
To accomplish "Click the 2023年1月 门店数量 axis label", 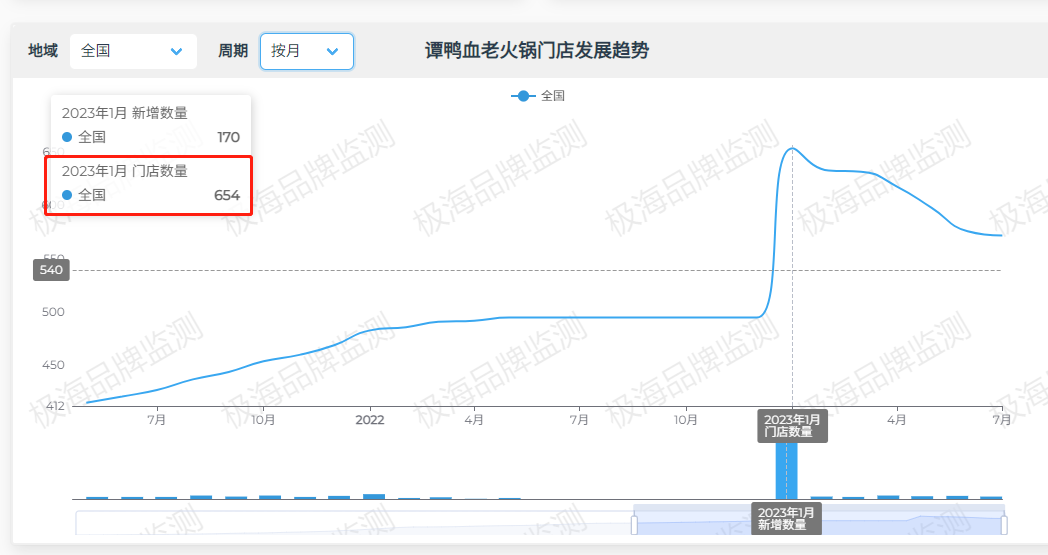I will click(792, 425).
